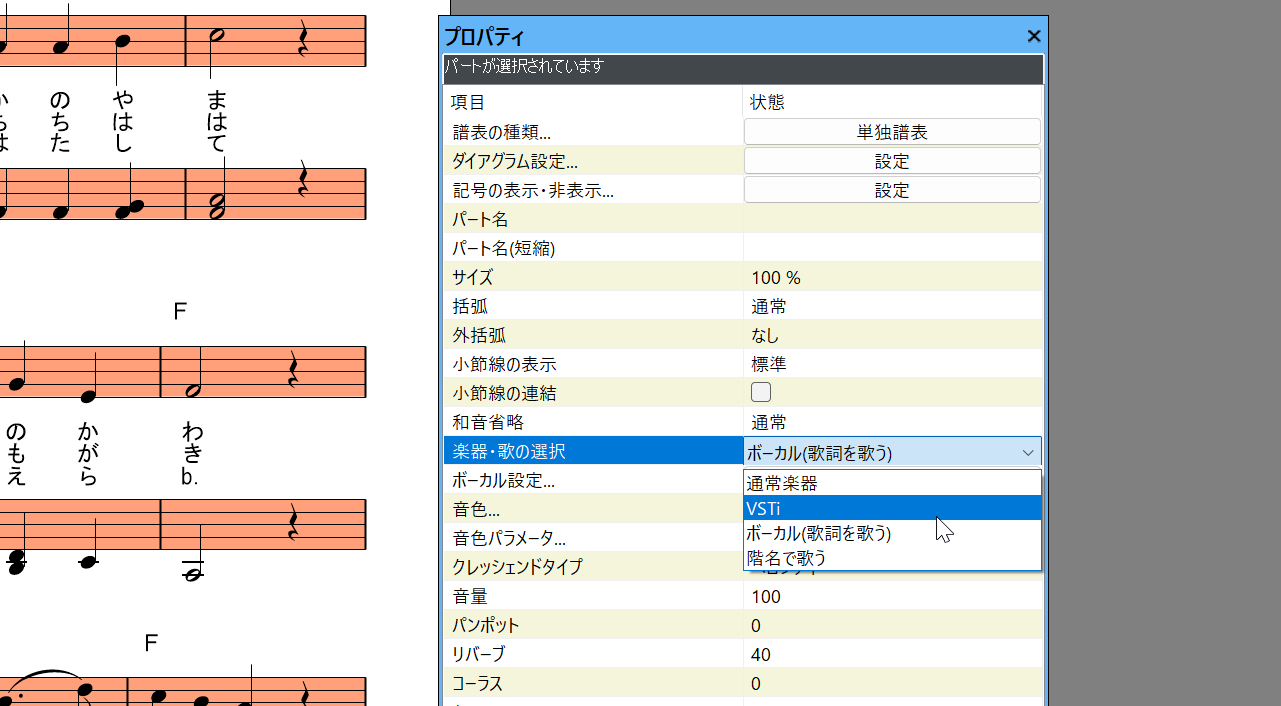1281x706 pixels.
Task: Edit the リバーブ value 40
Action: pyautogui.click(x=891, y=655)
